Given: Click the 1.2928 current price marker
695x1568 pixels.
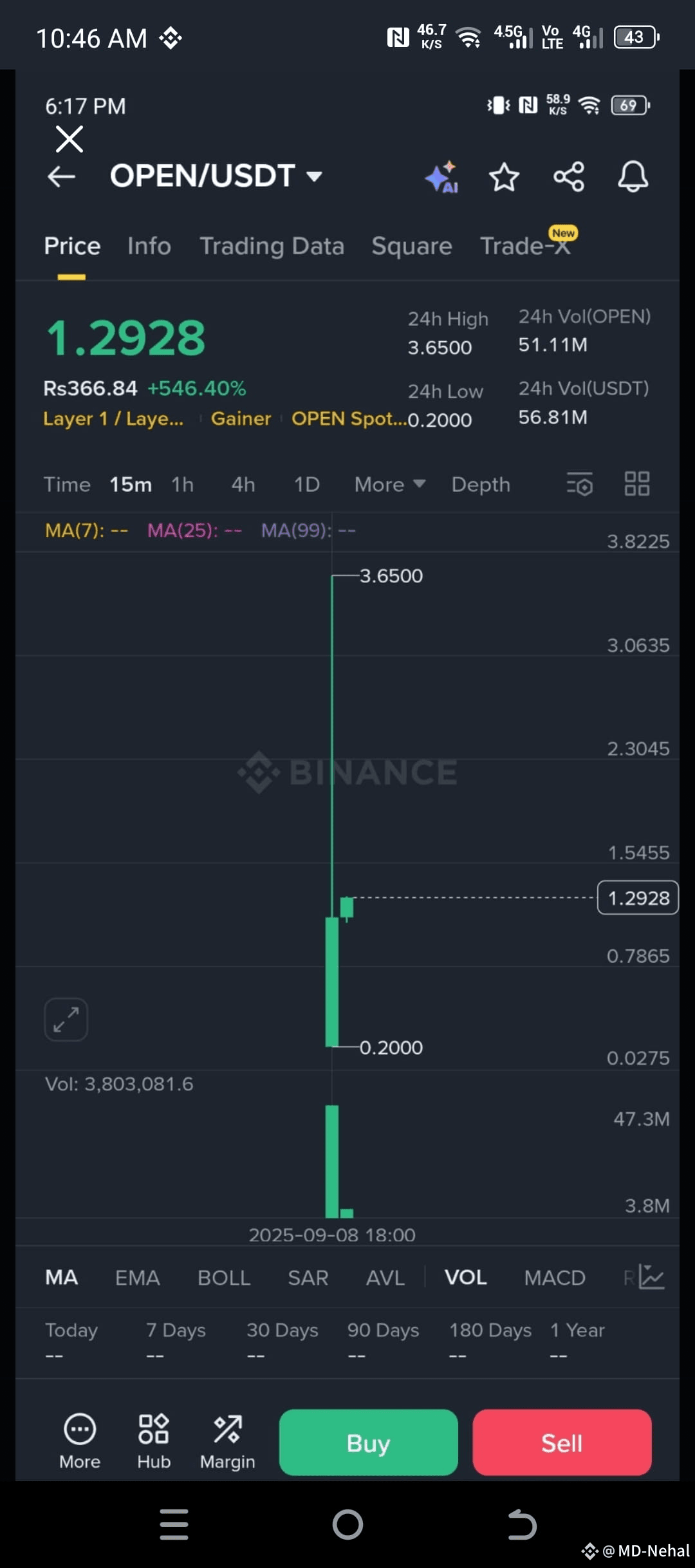Looking at the screenshot, I should 638,897.
